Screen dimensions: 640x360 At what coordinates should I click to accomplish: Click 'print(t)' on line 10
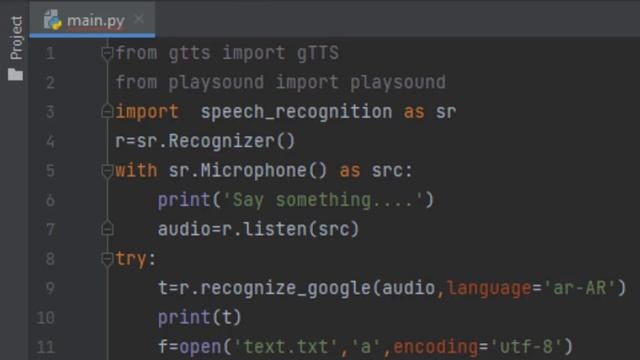200,318
